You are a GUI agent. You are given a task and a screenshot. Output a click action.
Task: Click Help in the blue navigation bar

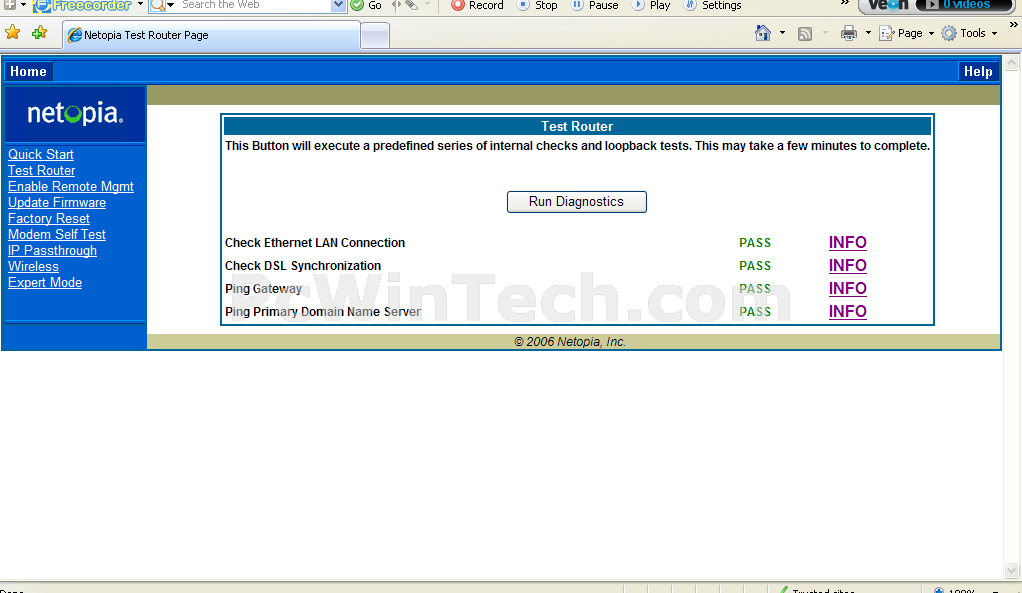(978, 72)
